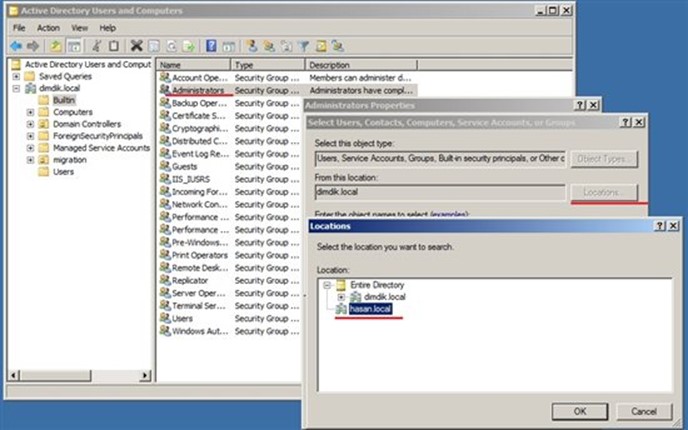Click the 'Select this object type' field
The image size is (688, 430).
pos(440,159)
